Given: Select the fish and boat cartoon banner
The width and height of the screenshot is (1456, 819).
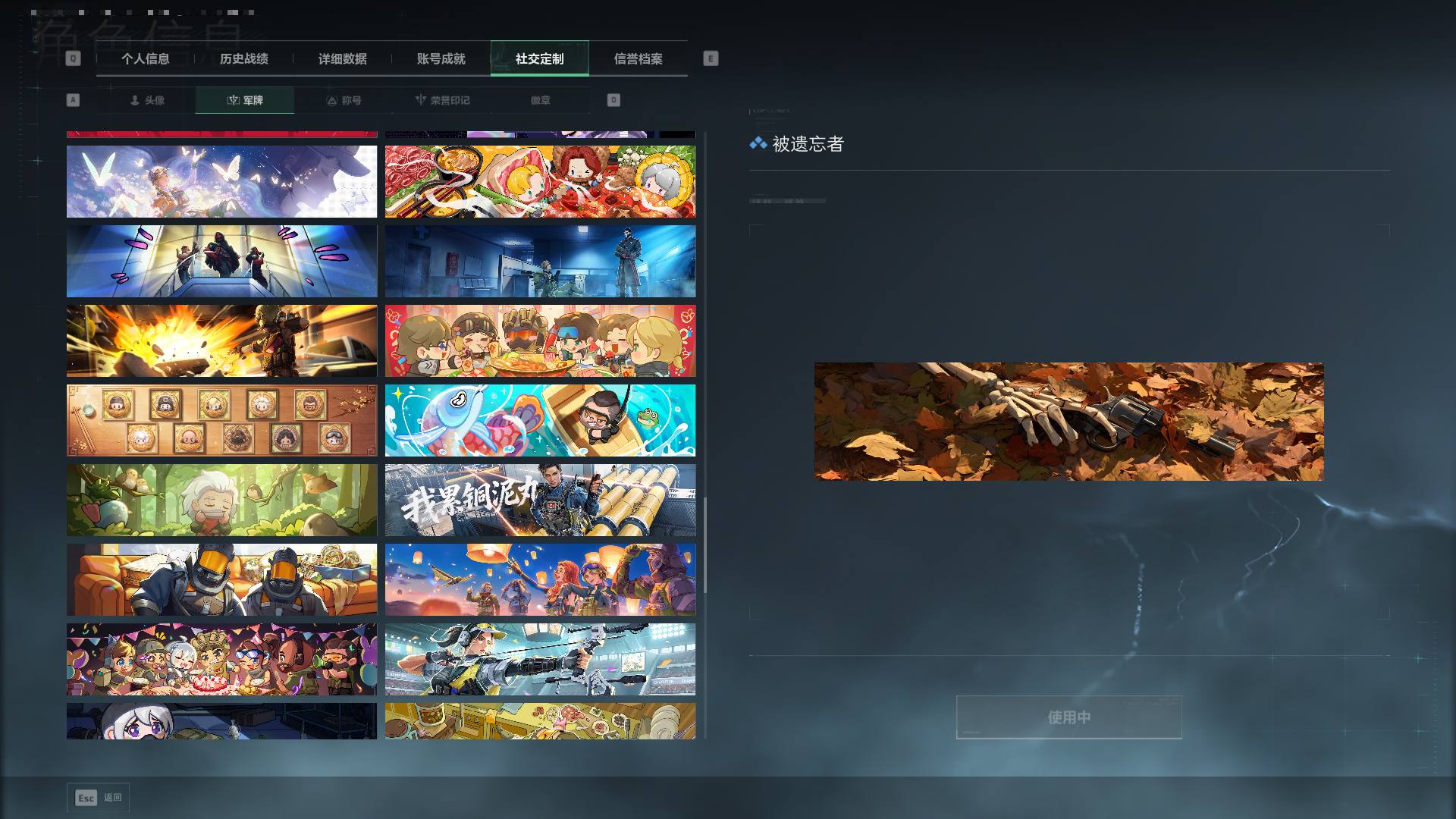Looking at the screenshot, I should [x=540, y=421].
